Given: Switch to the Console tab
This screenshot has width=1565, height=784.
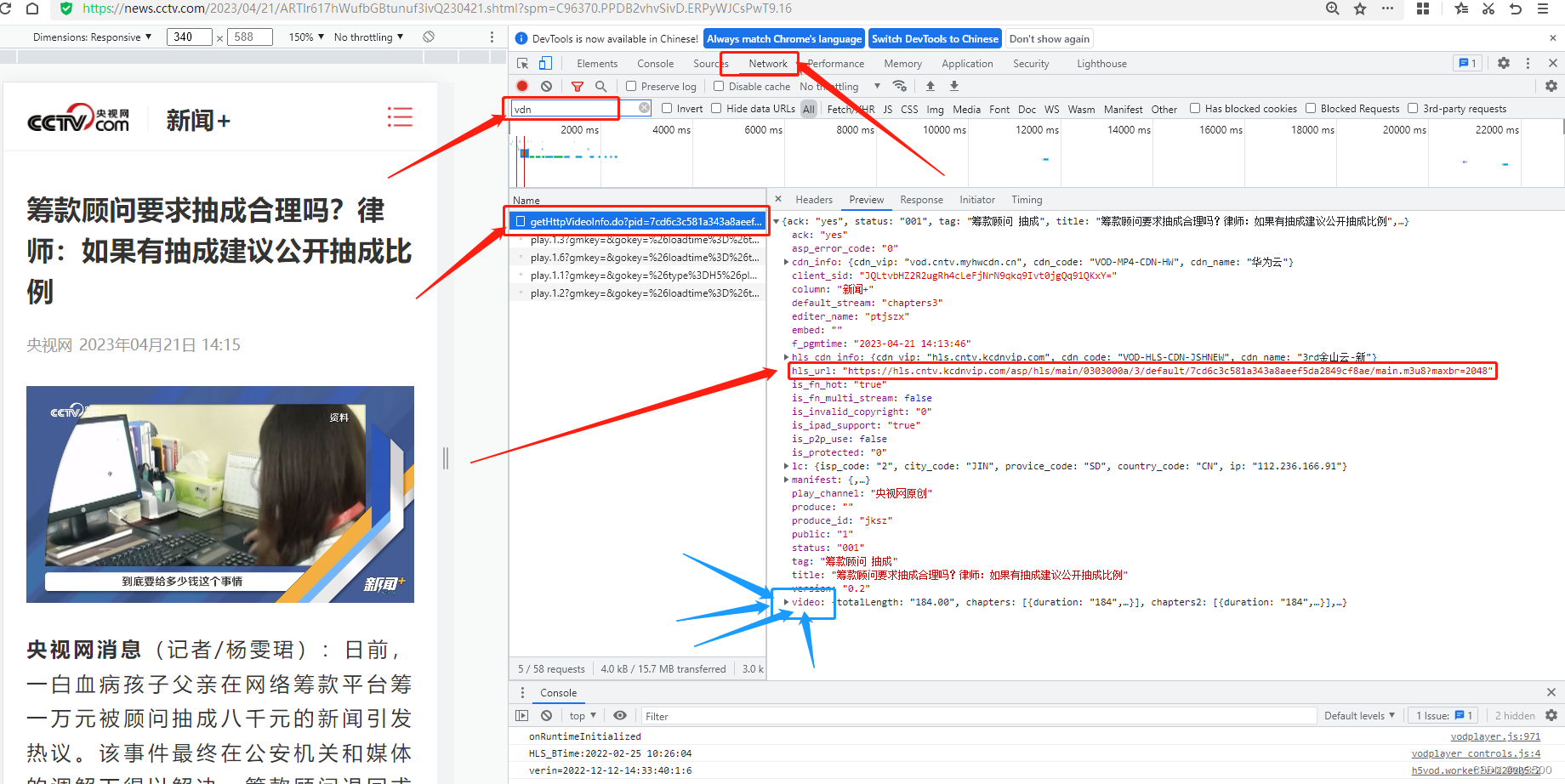Looking at the screenshot, I should click(655, 64).
